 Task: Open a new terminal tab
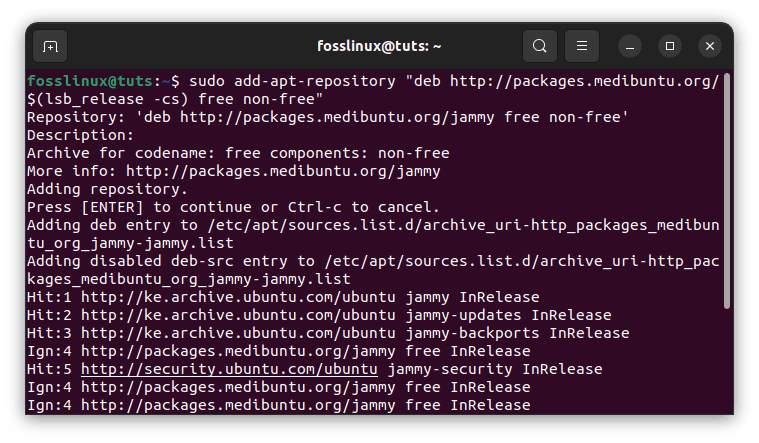[x=50, y=46]
